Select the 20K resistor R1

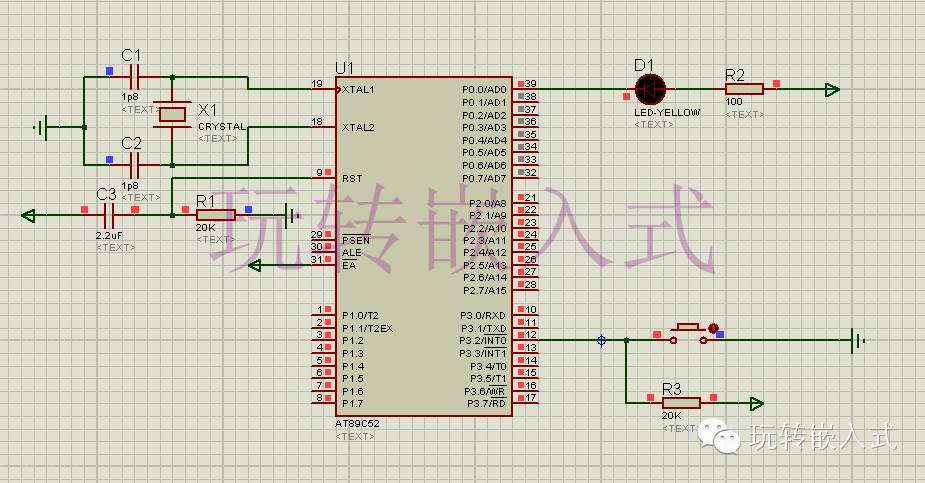215,215
